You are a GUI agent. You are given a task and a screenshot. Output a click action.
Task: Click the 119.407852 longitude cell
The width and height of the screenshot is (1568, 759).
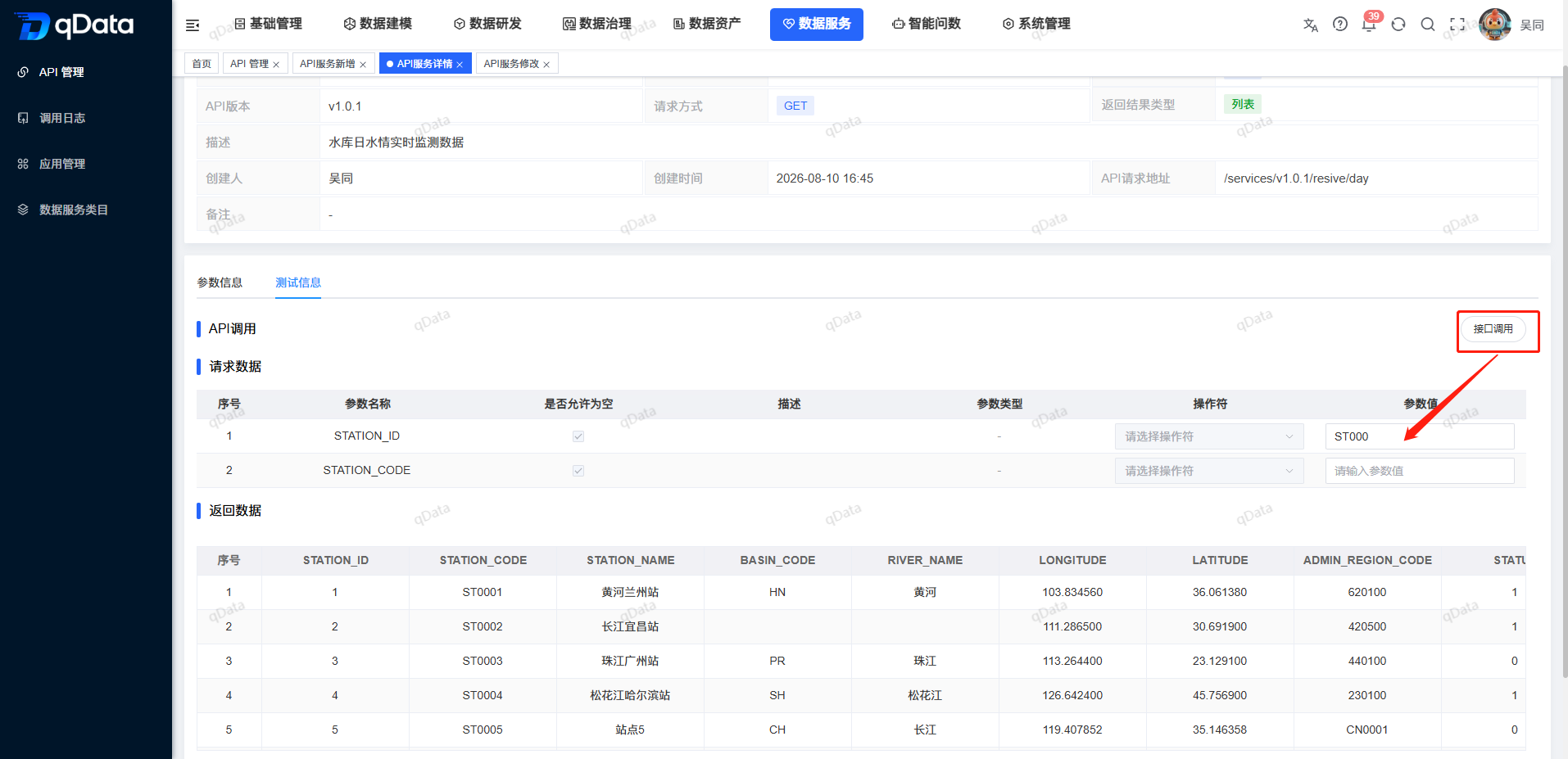pyautogui.click(x=1072, y=730)
